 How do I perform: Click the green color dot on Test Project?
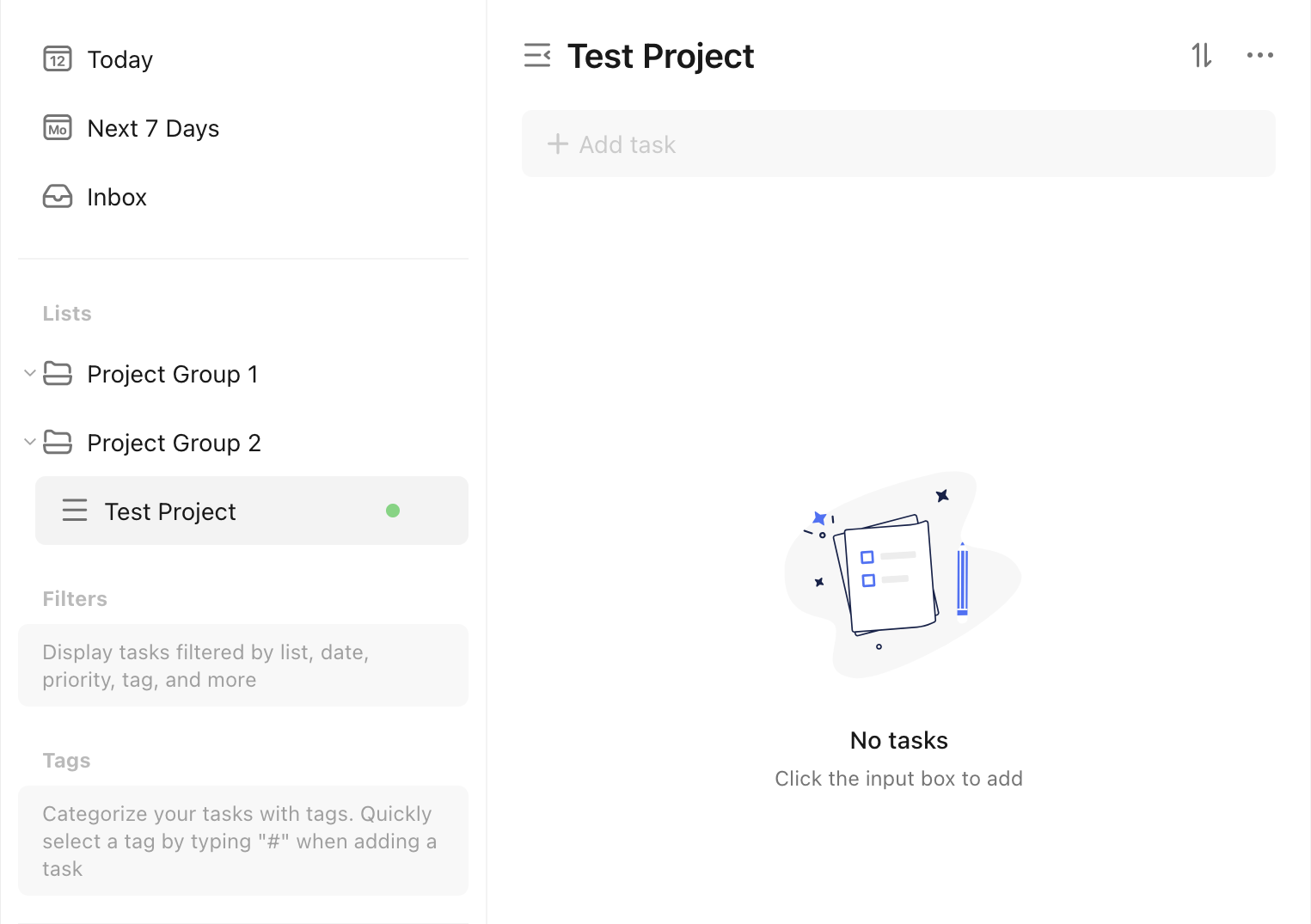pyautogui.click(x=393, y=511)
